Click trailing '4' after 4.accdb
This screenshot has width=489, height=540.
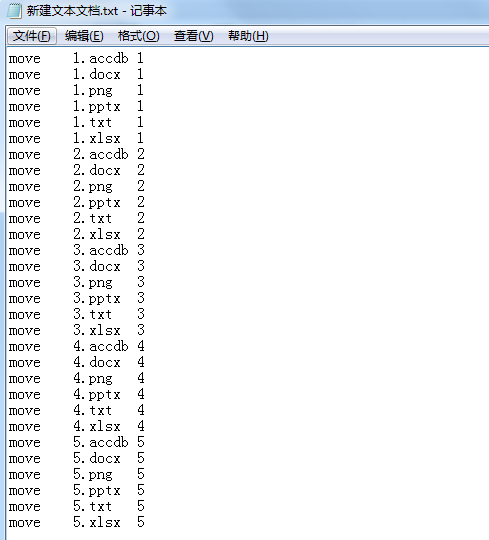coord(141,346)
